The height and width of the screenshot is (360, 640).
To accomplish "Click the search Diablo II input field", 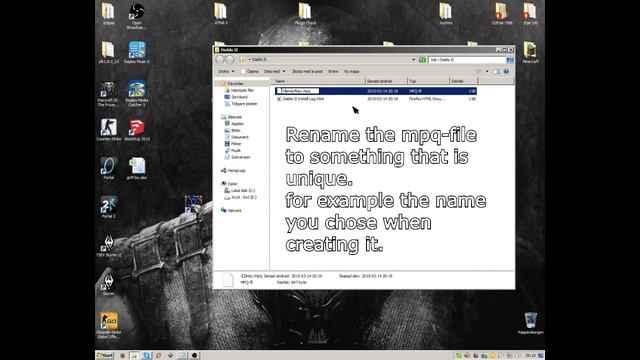I will 467,60.
